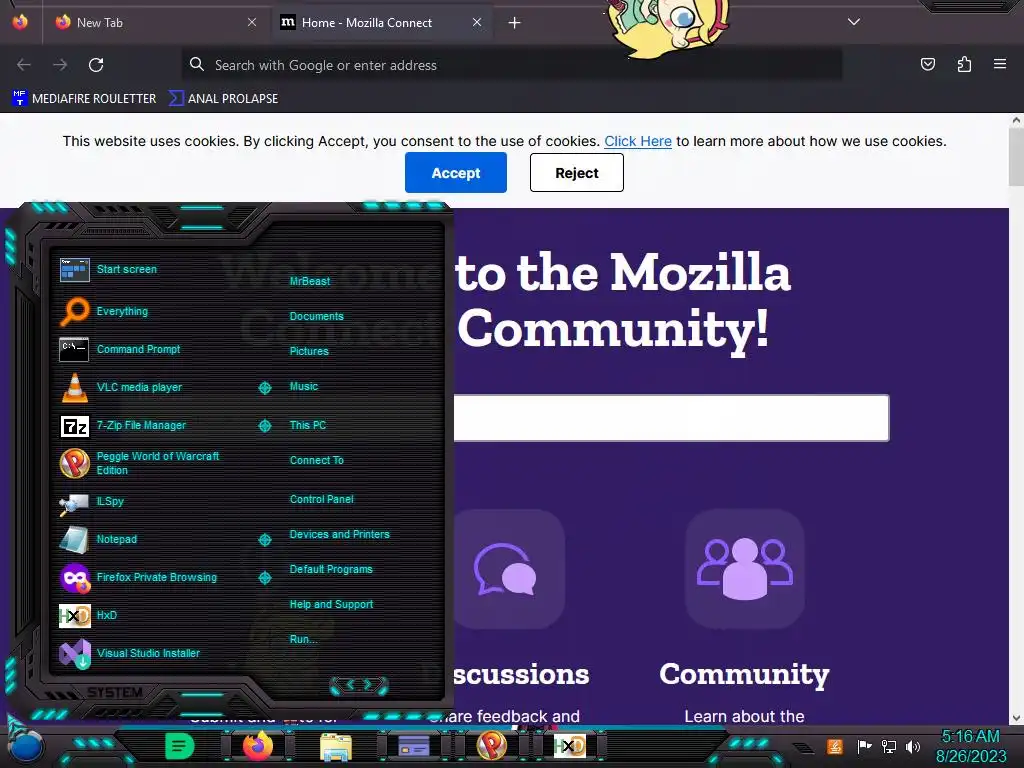Open the Run... menu entry
The image size is (1024, 768).
click(x=304, y=639)
